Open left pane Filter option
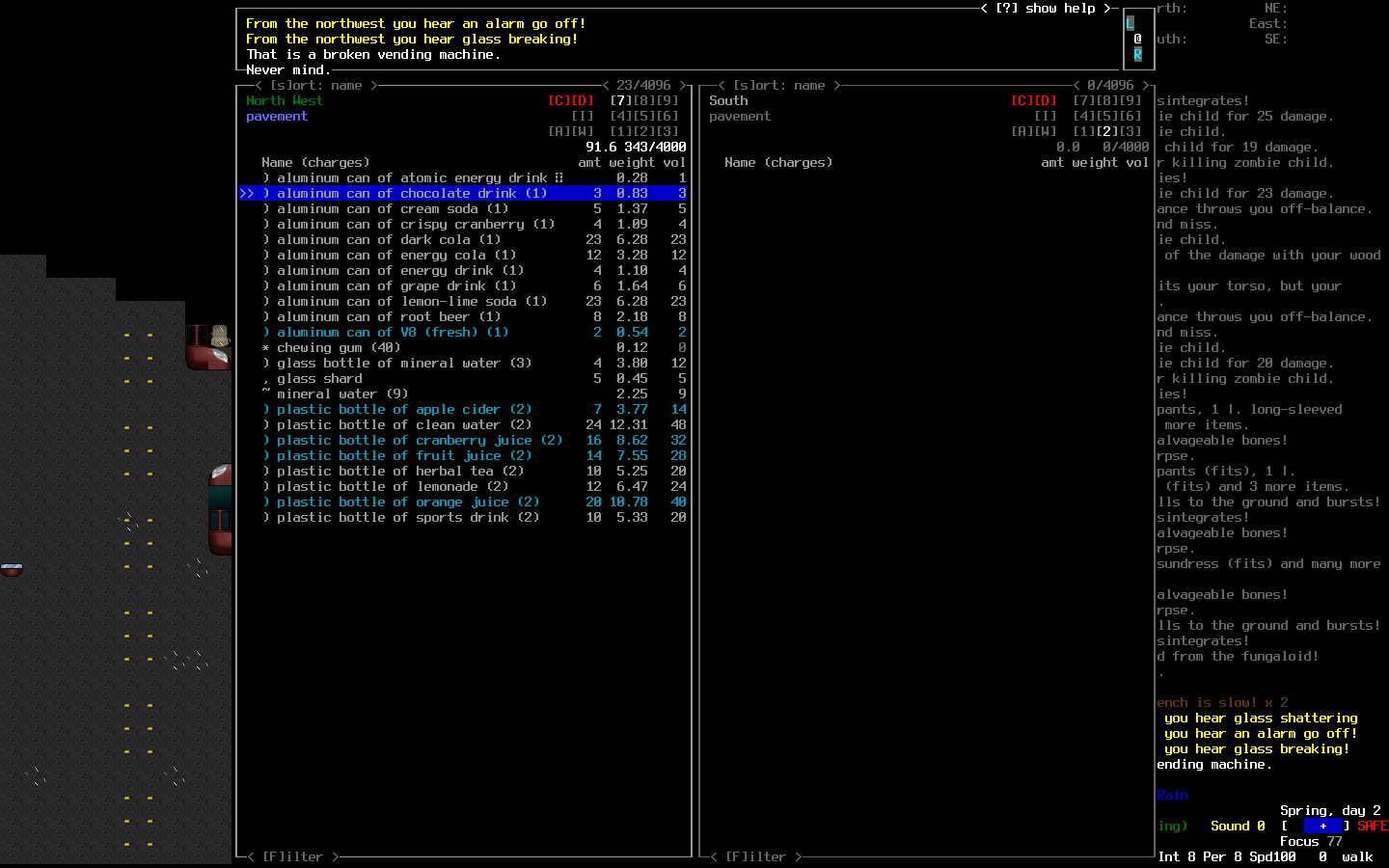This screenshot has width=1389, height=868. pos(293,856)
